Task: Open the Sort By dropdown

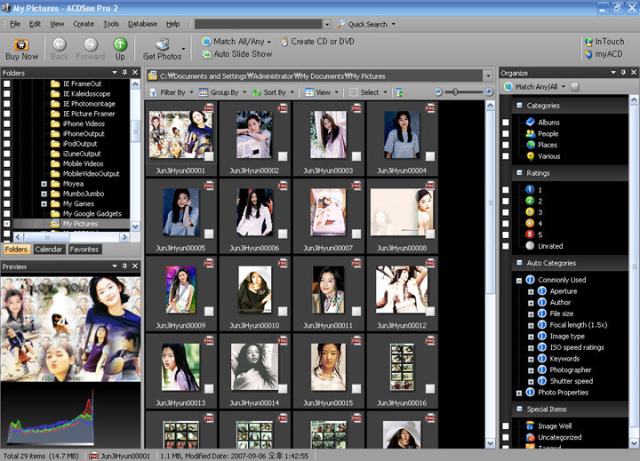Action: pyautogui.click(x=273, y=93)
